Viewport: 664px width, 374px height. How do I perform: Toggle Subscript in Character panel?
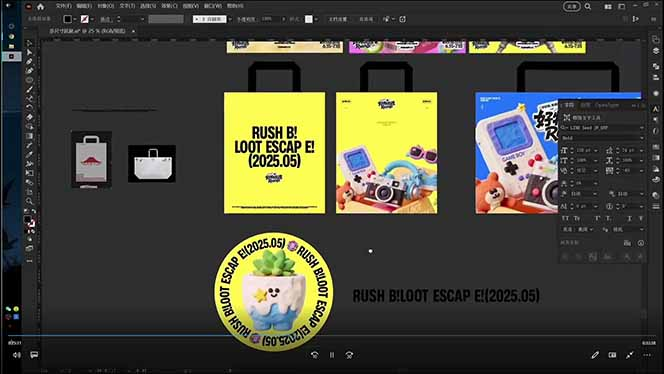608,218
